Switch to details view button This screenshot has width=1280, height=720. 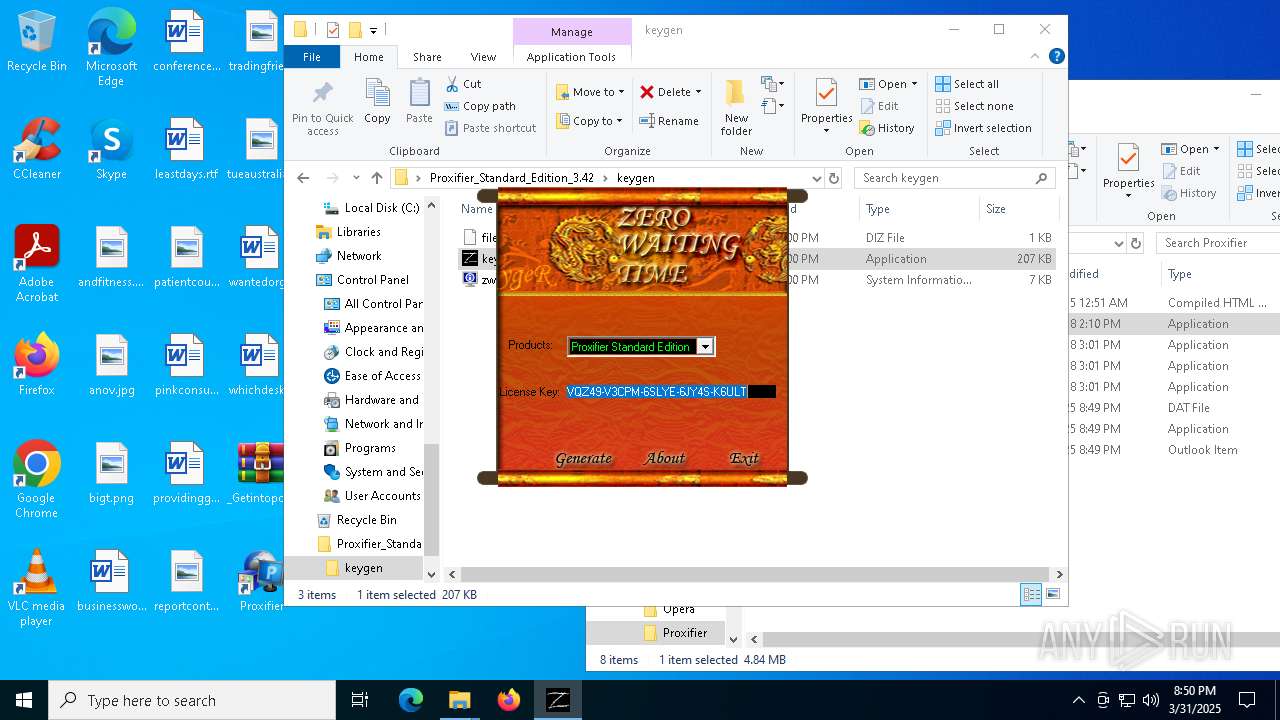click(x=1031, y=594)
